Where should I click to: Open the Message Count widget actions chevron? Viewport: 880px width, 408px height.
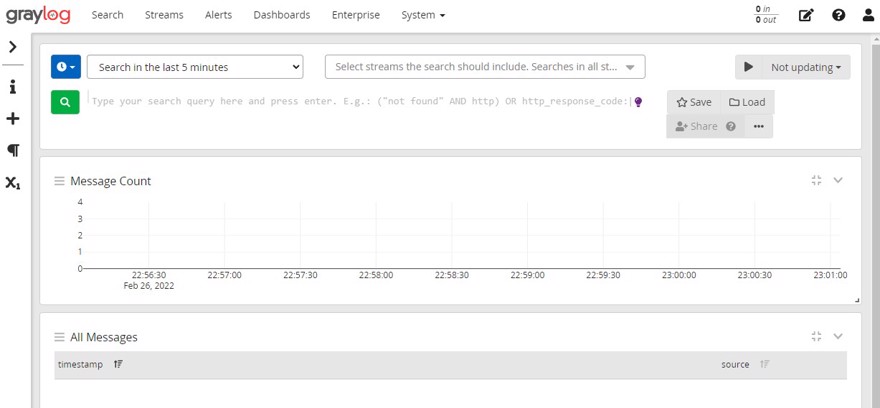pyautogui.click(x=838, y=180)
